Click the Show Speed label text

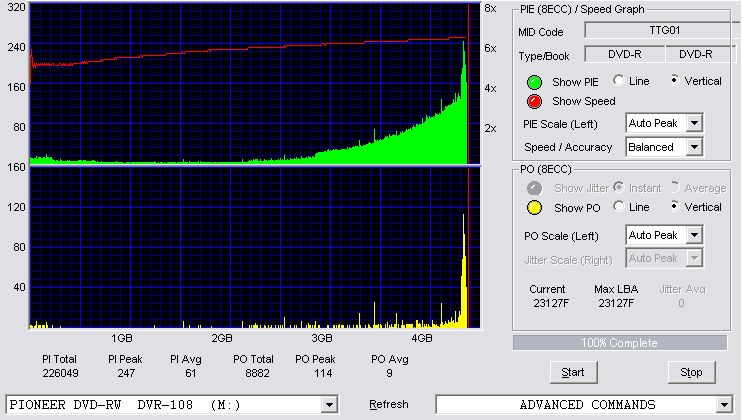click(x=583, y=101)
